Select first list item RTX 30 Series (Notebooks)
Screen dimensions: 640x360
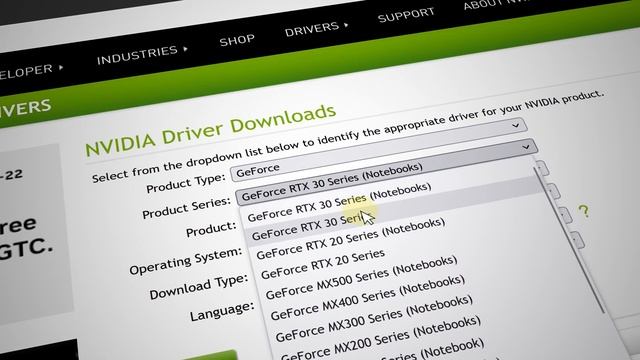point(339,202)
